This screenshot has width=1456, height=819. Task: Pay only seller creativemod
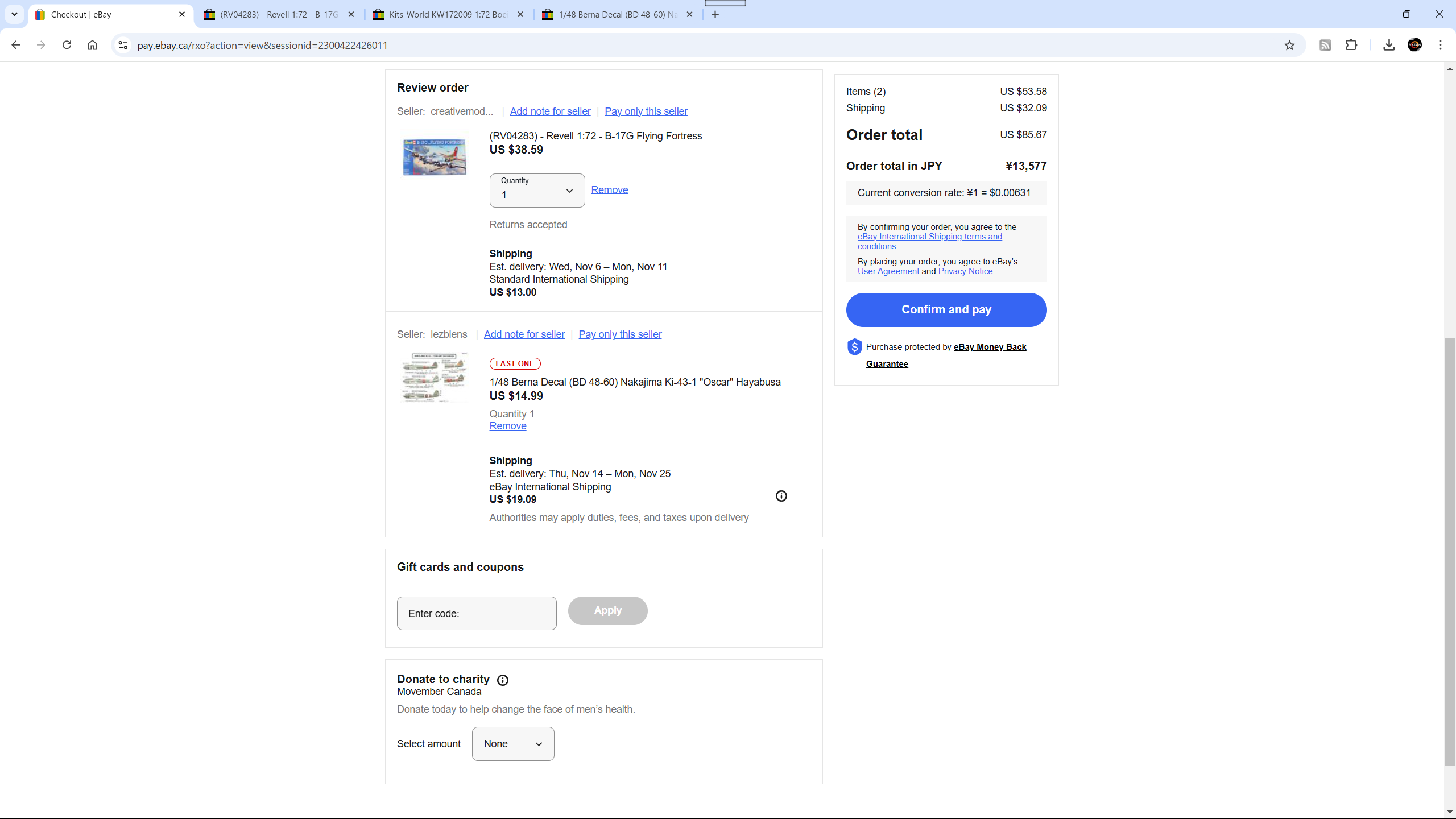point(646,111)
